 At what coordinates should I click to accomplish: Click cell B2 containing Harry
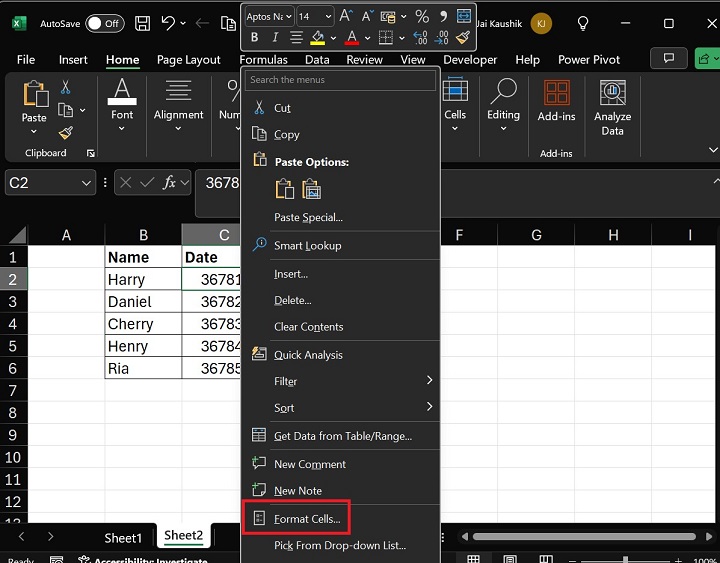pos(143,280)
